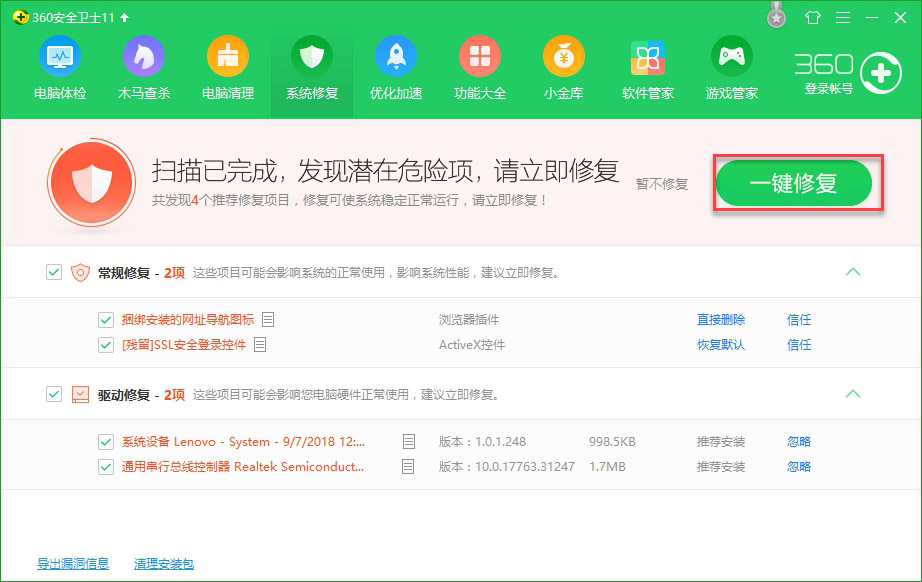Open details icon for SSL安全登录控件
Screen dimensions: 922x582
260,344
